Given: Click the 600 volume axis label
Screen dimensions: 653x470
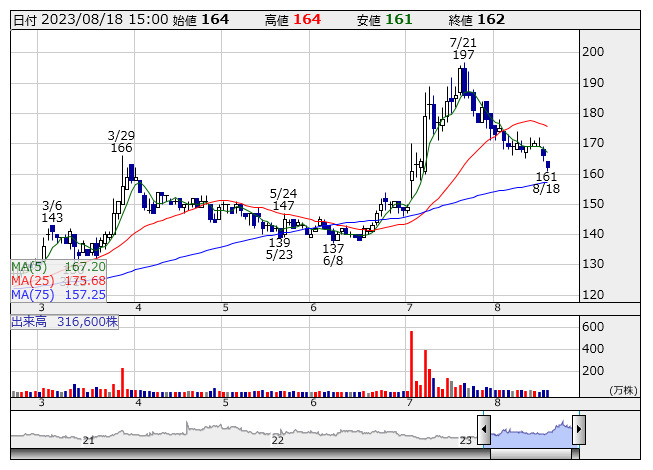Looking at the screenshot, I should pos(593,327).
